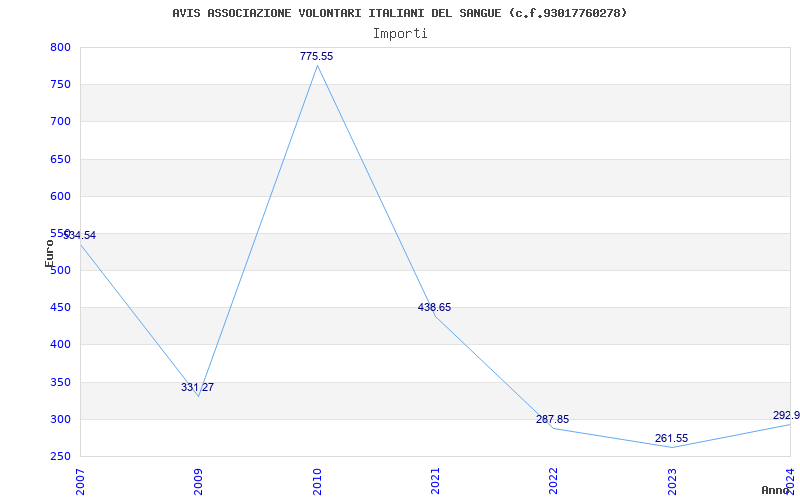Select the 534.54 data label

(x=80, y=235)
